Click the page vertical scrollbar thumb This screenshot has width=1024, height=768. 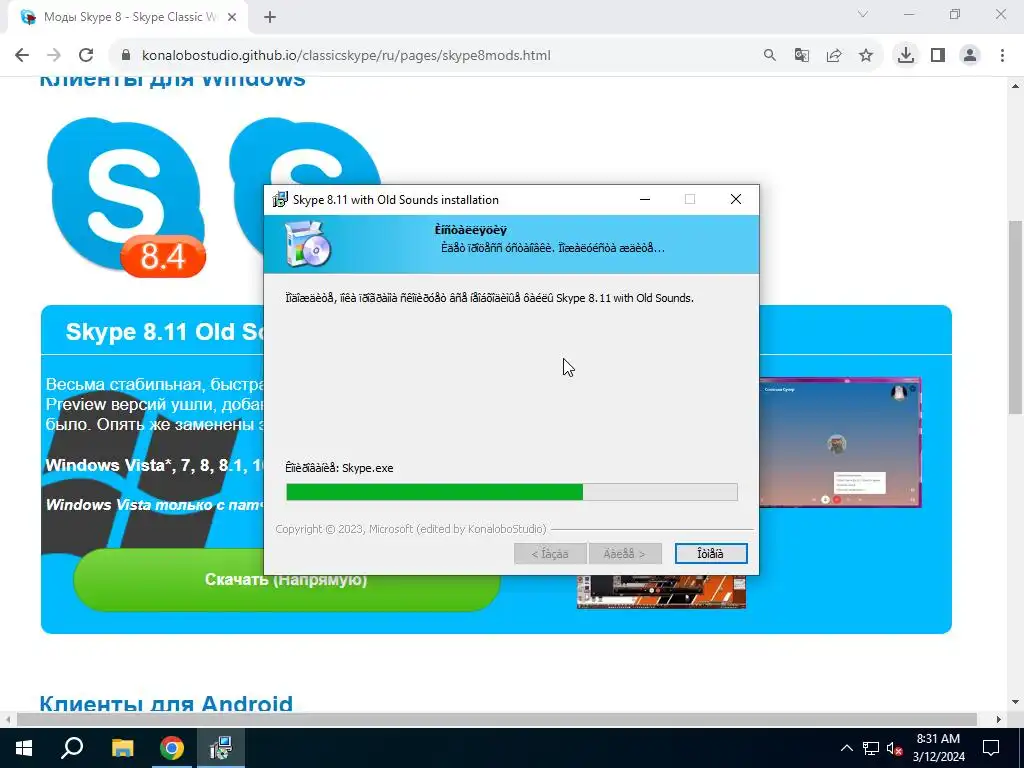1015,317
